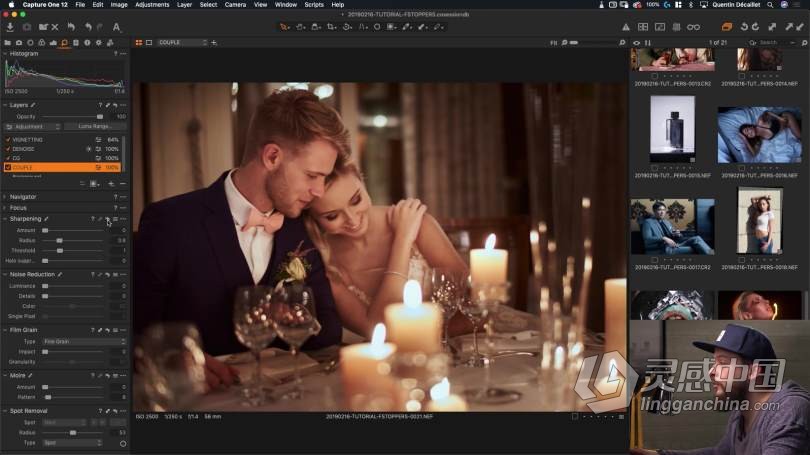Click the large undo arrow icon

71,27
